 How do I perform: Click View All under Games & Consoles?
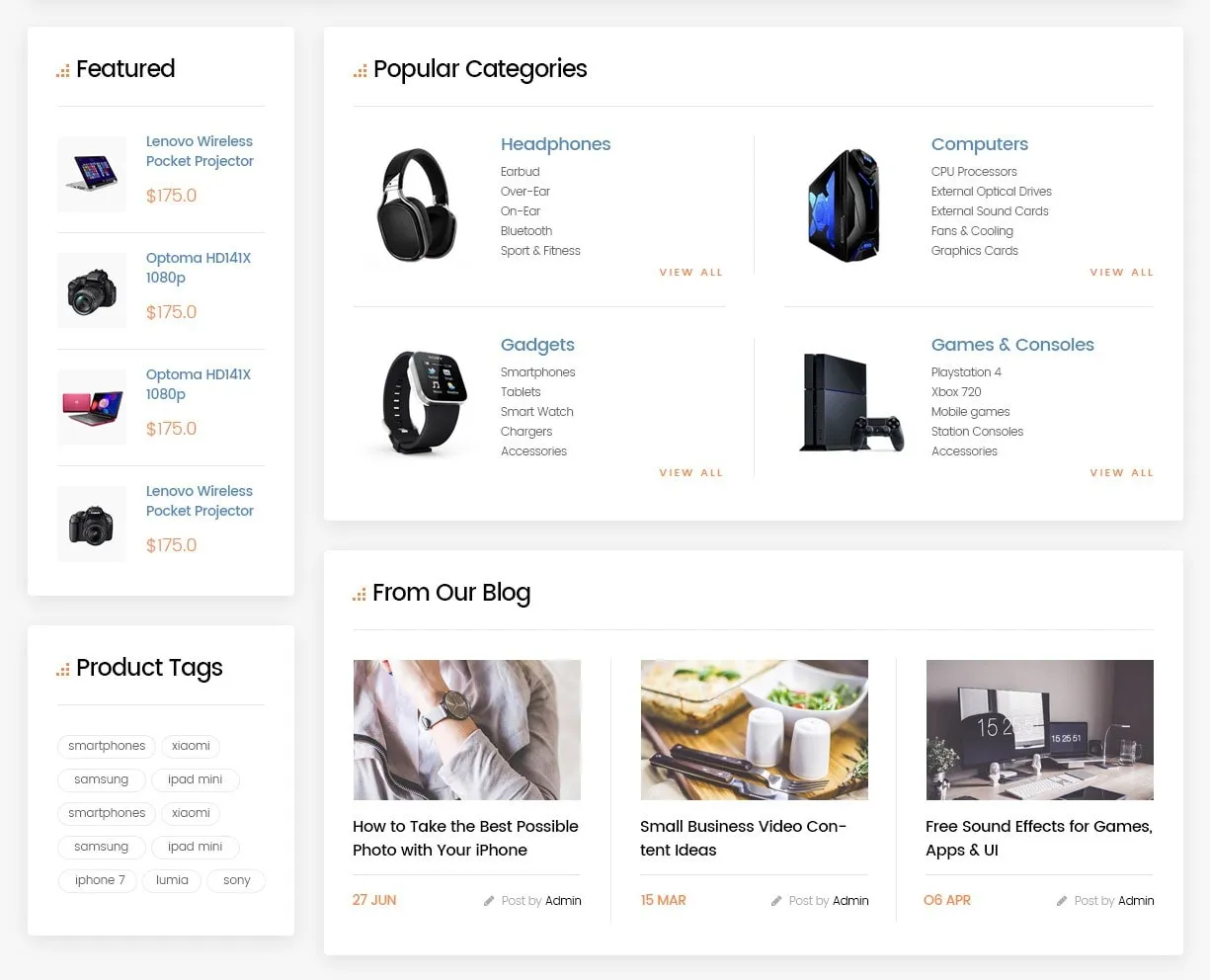[x=1122, y=473]
